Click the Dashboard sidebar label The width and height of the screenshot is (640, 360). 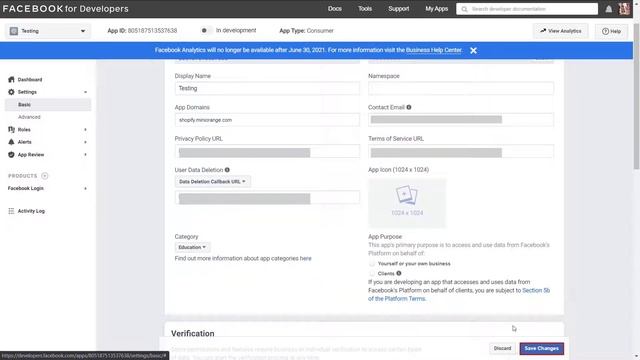click(30, 80)
